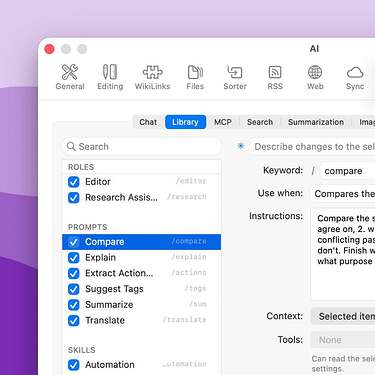Viewport: 375px width, 375px height.
Task: Switch to the MCP tab
Action: click(x=223, y=122)
